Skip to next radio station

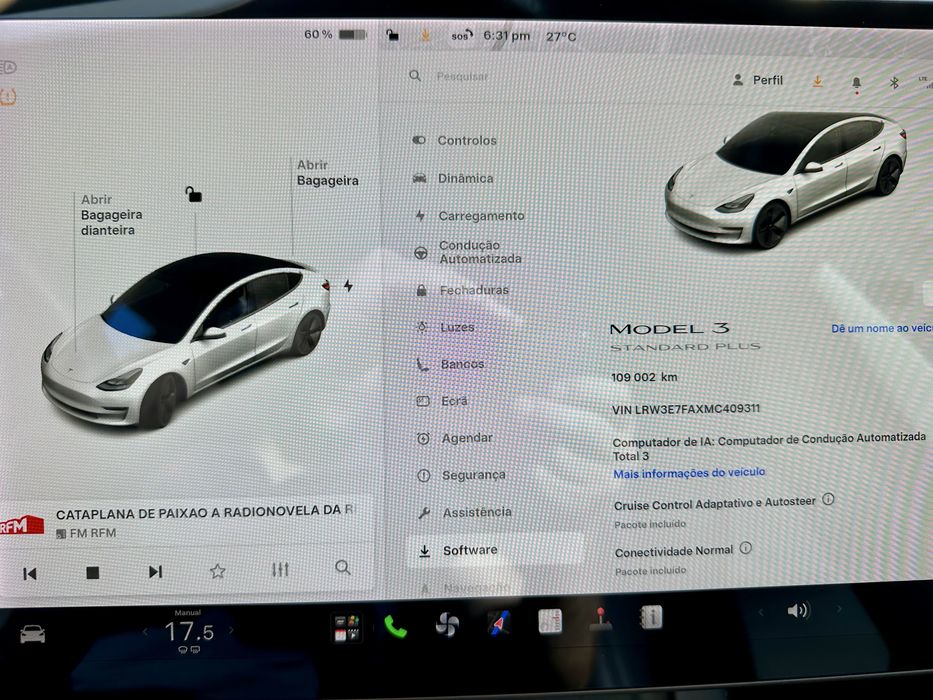point(155,572)
